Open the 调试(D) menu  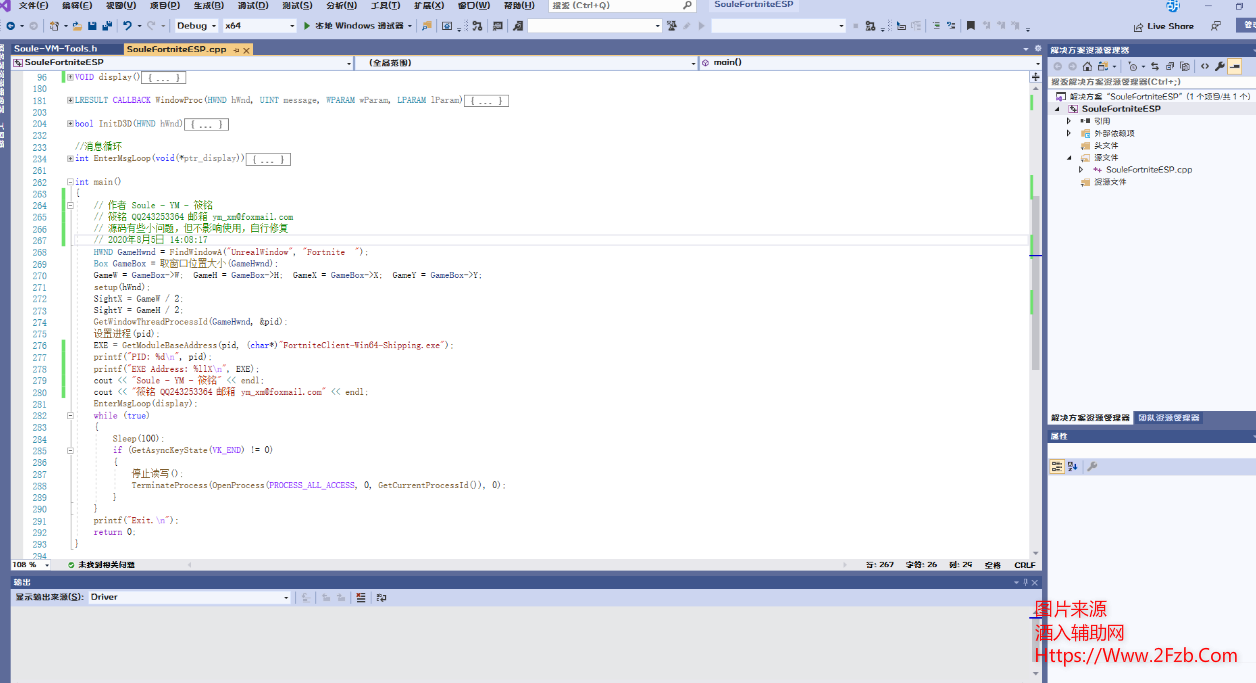(x=252, y=6)
